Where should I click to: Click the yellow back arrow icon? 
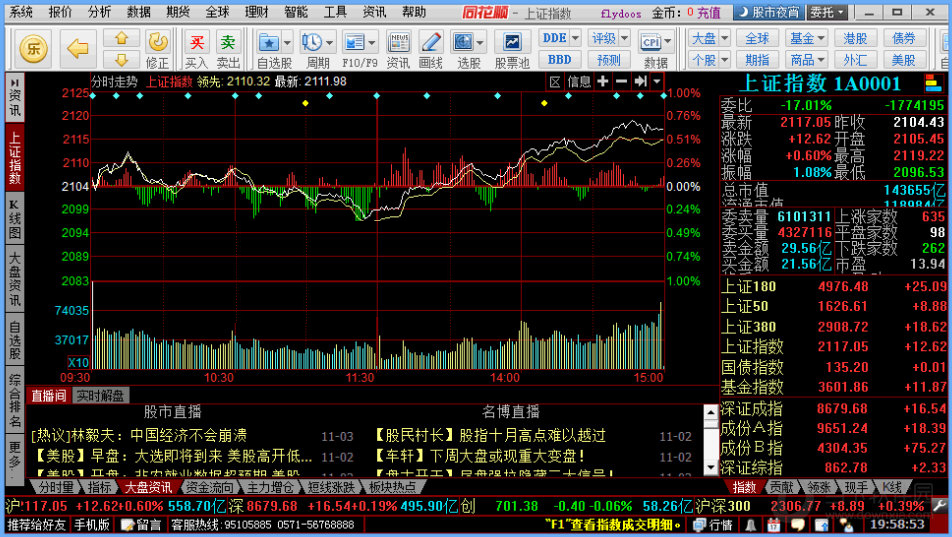point(78,47)
